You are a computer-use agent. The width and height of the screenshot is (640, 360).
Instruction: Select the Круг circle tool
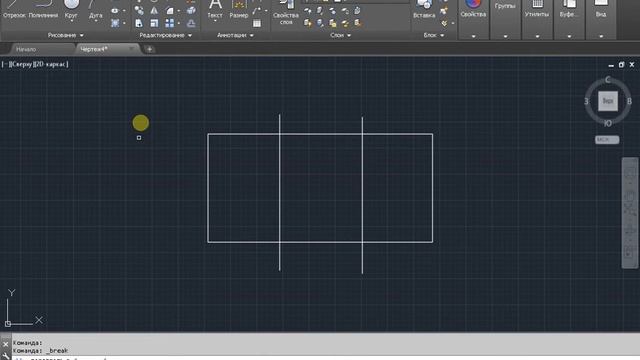(71, 10)
